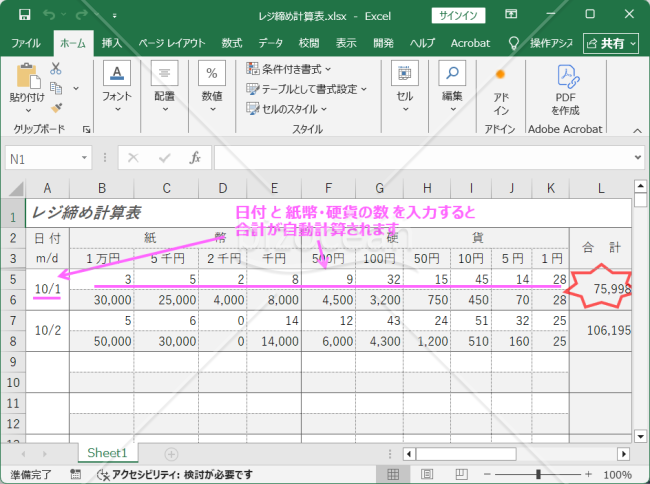This screenshot has width=650, height=484.
Task: Click the Cut scissors icon
Action: point(56,68)
